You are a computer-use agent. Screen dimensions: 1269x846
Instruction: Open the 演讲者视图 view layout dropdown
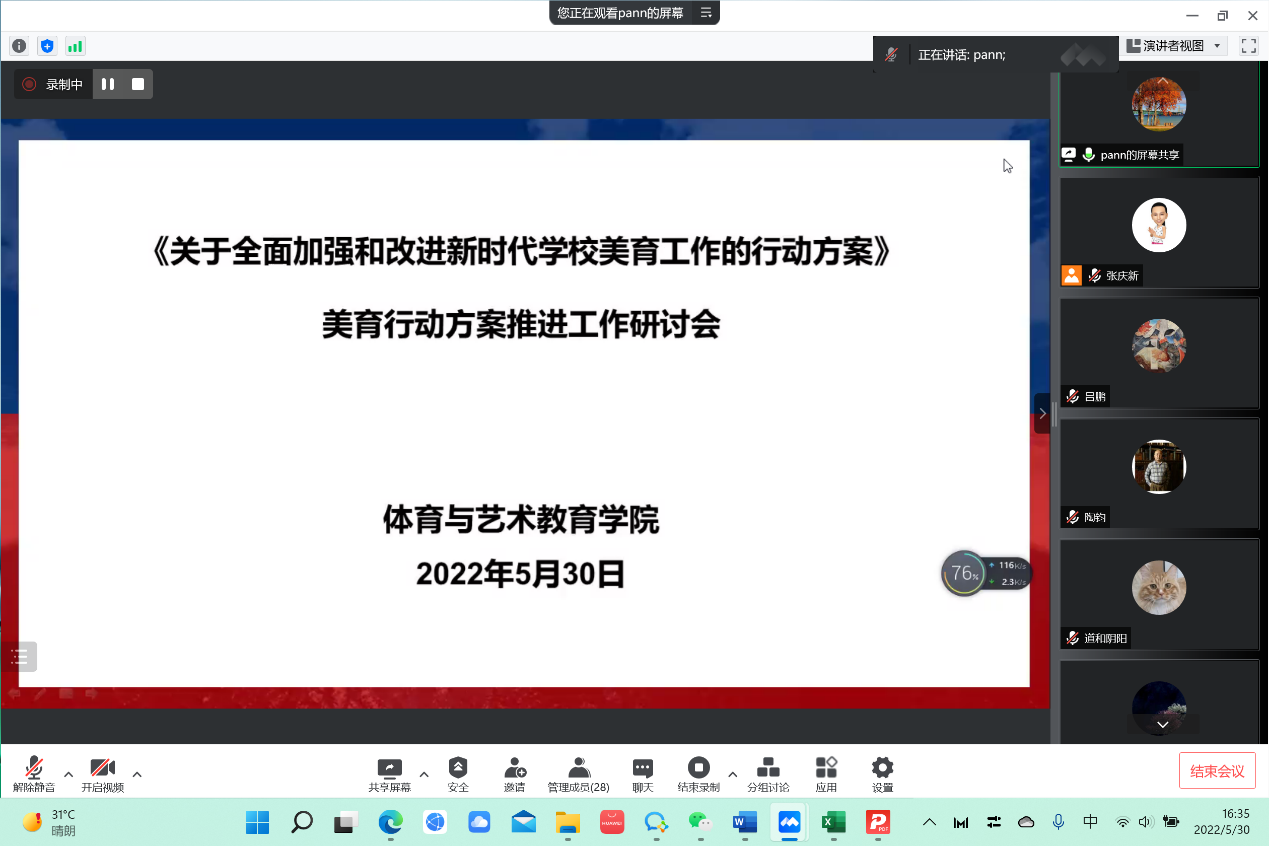pyautogui.click(x=1175, y=46)
